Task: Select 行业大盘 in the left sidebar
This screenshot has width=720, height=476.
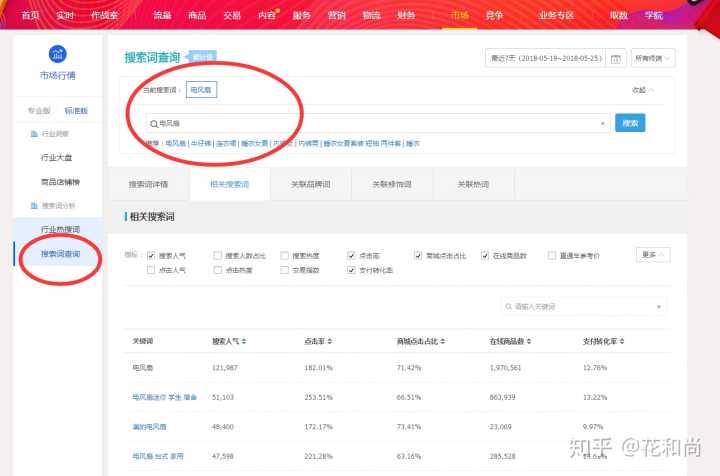Action: click(61, 157)
